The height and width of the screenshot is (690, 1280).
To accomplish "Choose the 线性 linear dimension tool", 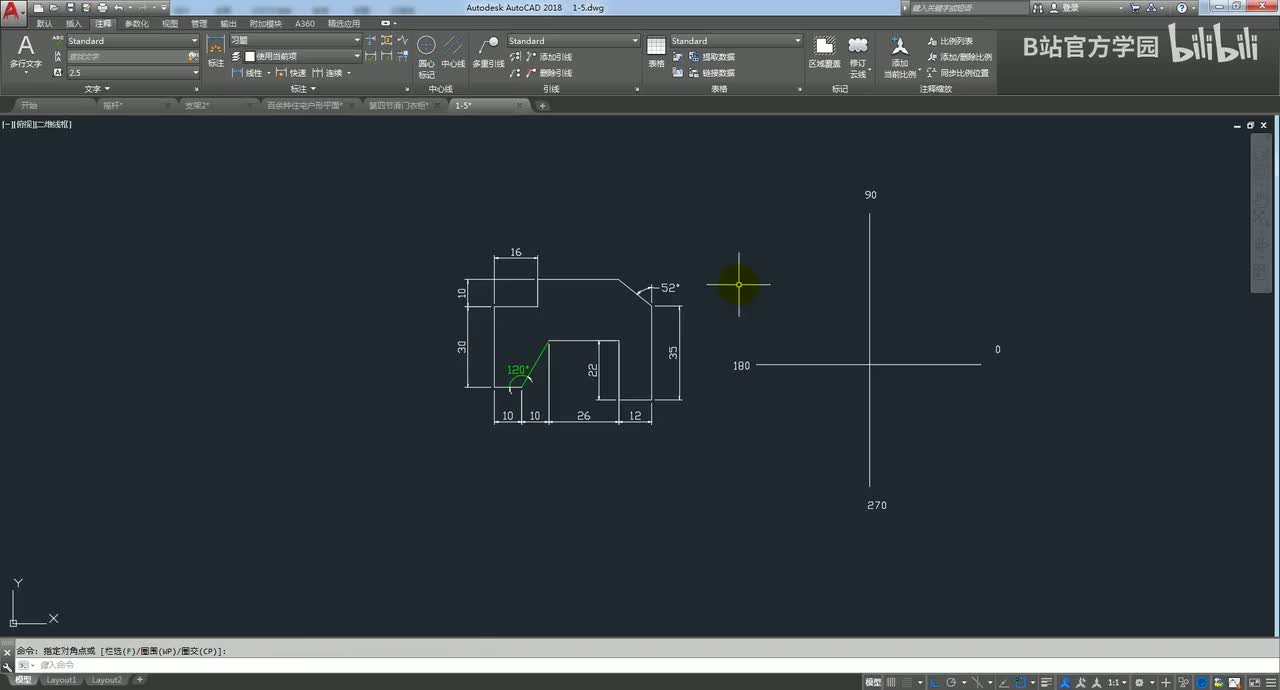I will pyautogui.click(x=247, y=73).
